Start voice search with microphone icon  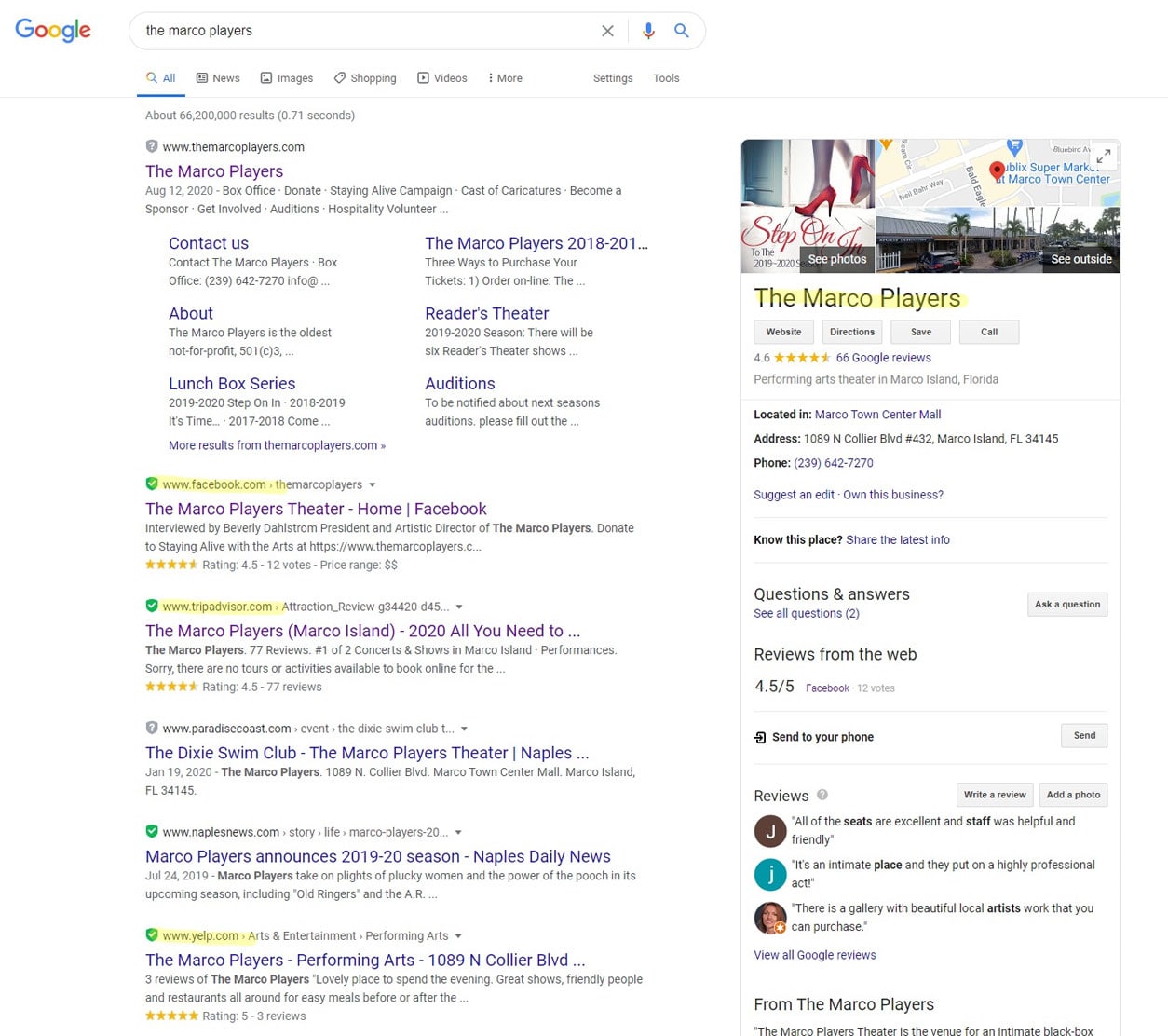(x=648, y=31)
